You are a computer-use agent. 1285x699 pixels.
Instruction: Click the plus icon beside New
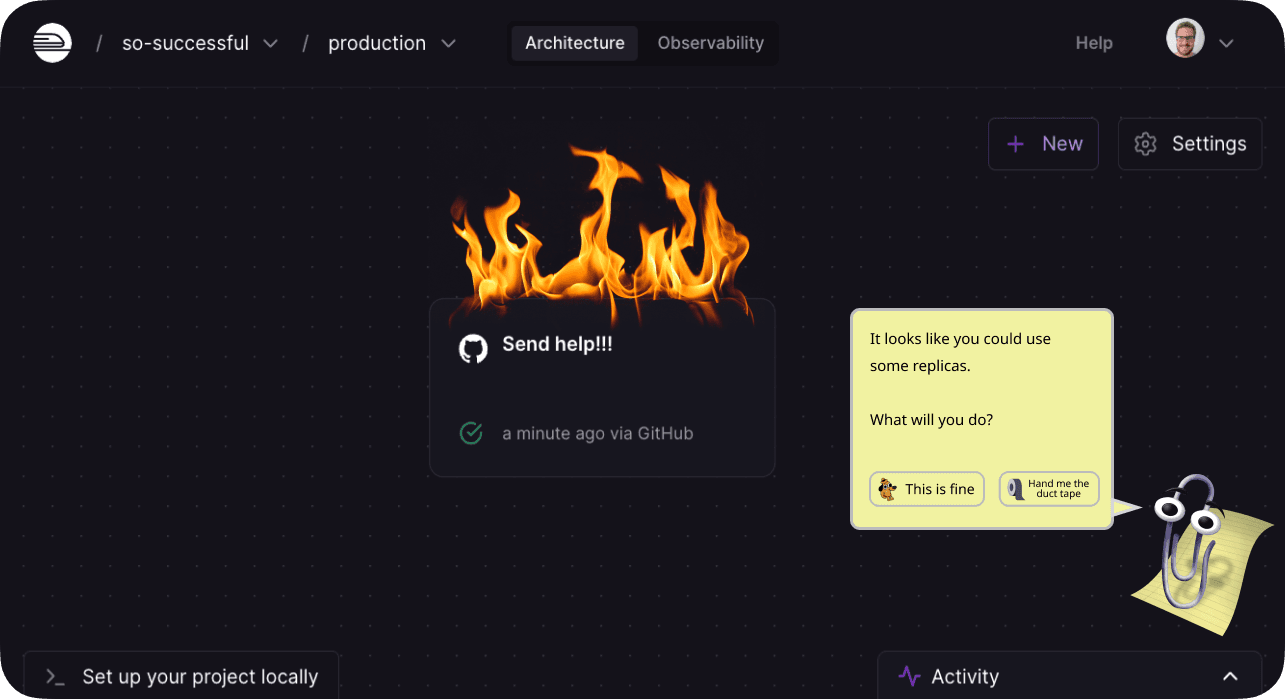pos(1015,144)
